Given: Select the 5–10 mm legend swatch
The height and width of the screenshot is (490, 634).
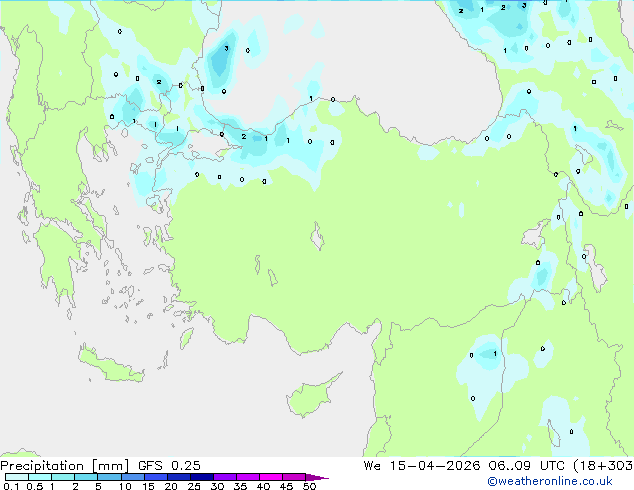Looking at the screenshot, I should [109, 477].
